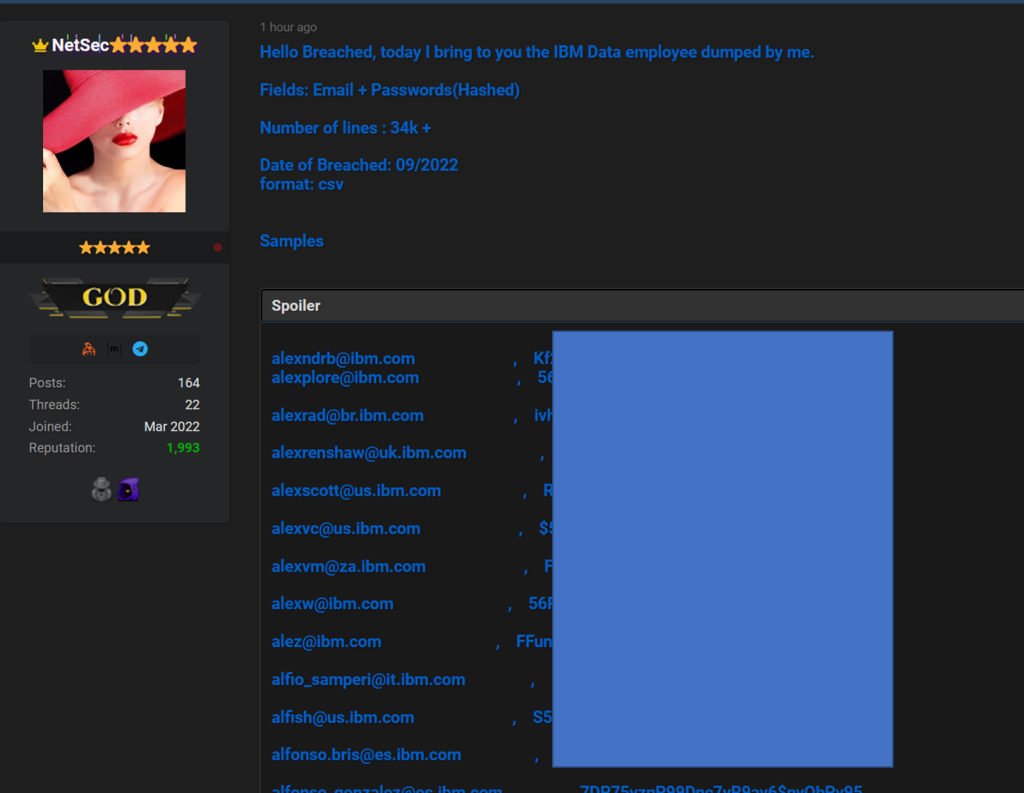Click the 'Hello Breached, today I bring' line
This screenshot has height=793, width=1024.
coord(537,52)
